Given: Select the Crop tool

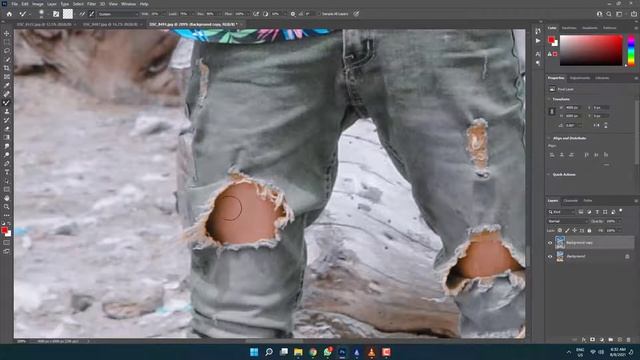Looking at the screenshot, I should pyautogui.click(x=7, y=68).
